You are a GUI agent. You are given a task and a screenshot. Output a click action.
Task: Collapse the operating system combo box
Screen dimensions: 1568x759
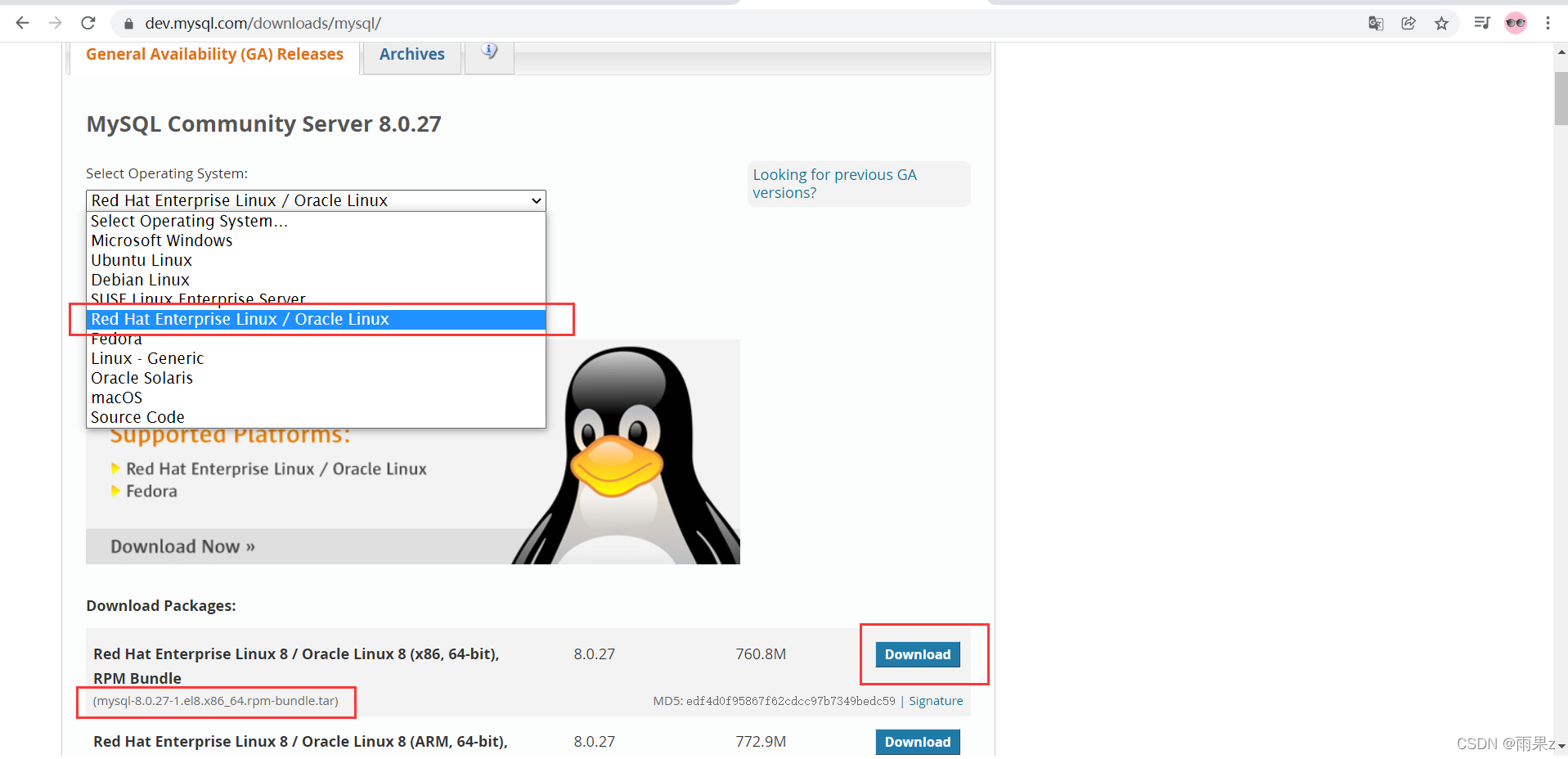(316, 200)
